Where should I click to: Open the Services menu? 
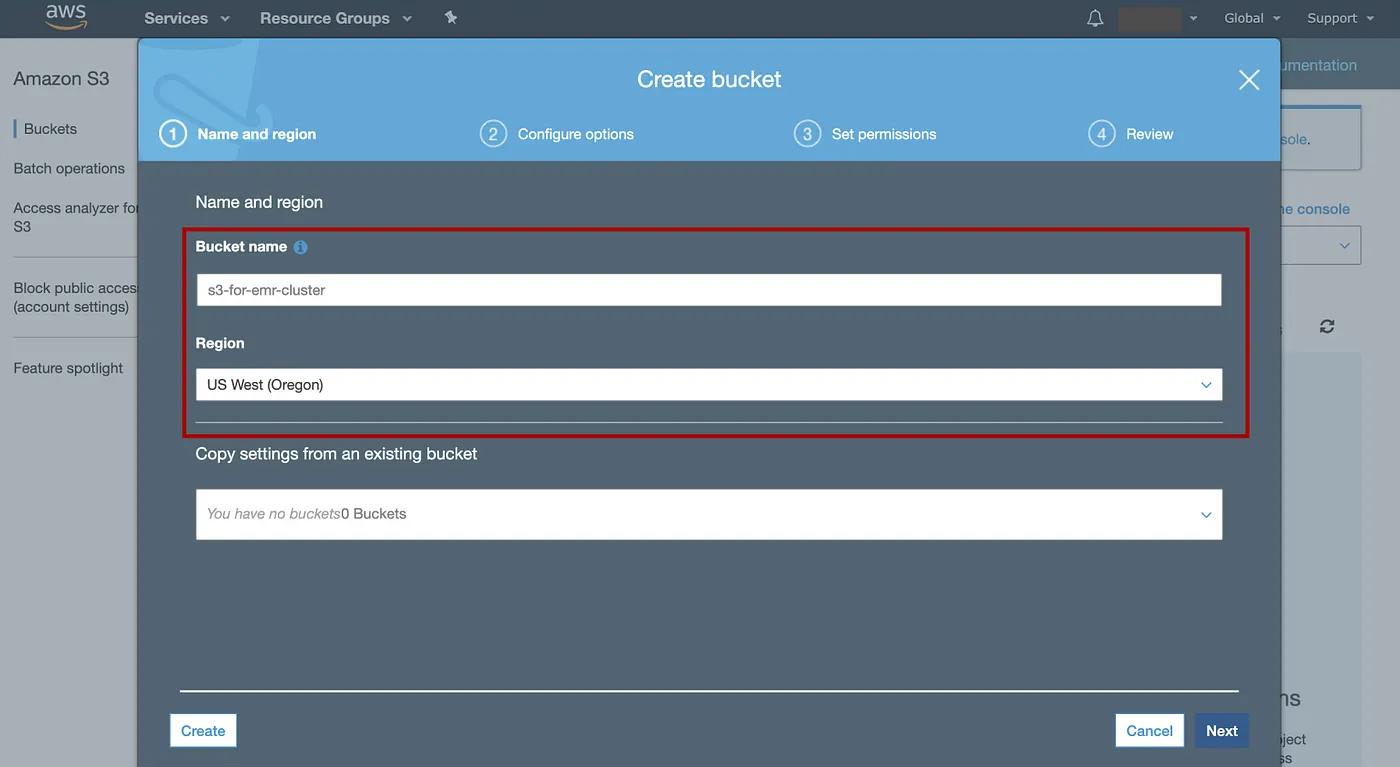[x=187, y=18]
